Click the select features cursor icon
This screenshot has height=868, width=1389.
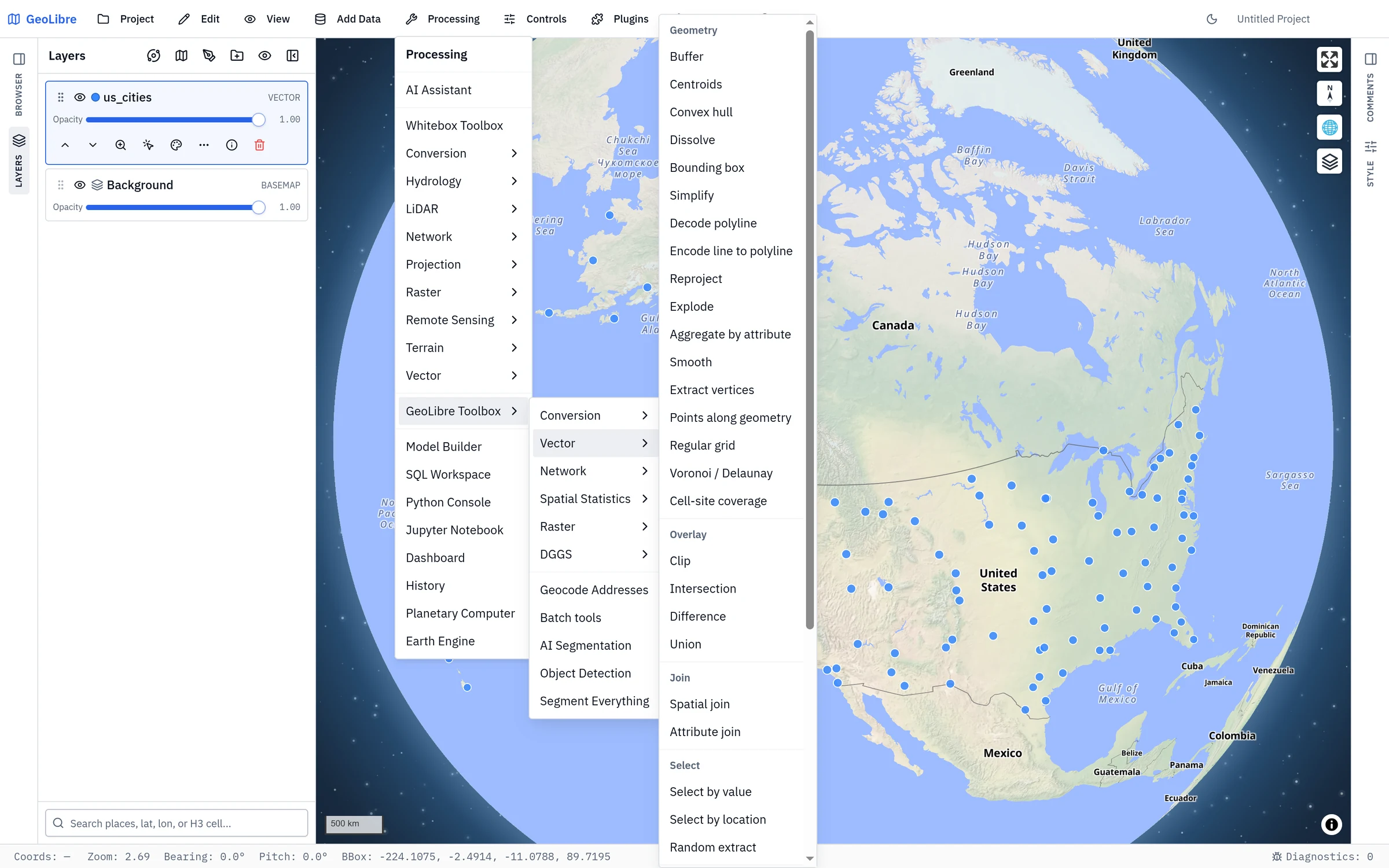[148, 145]
